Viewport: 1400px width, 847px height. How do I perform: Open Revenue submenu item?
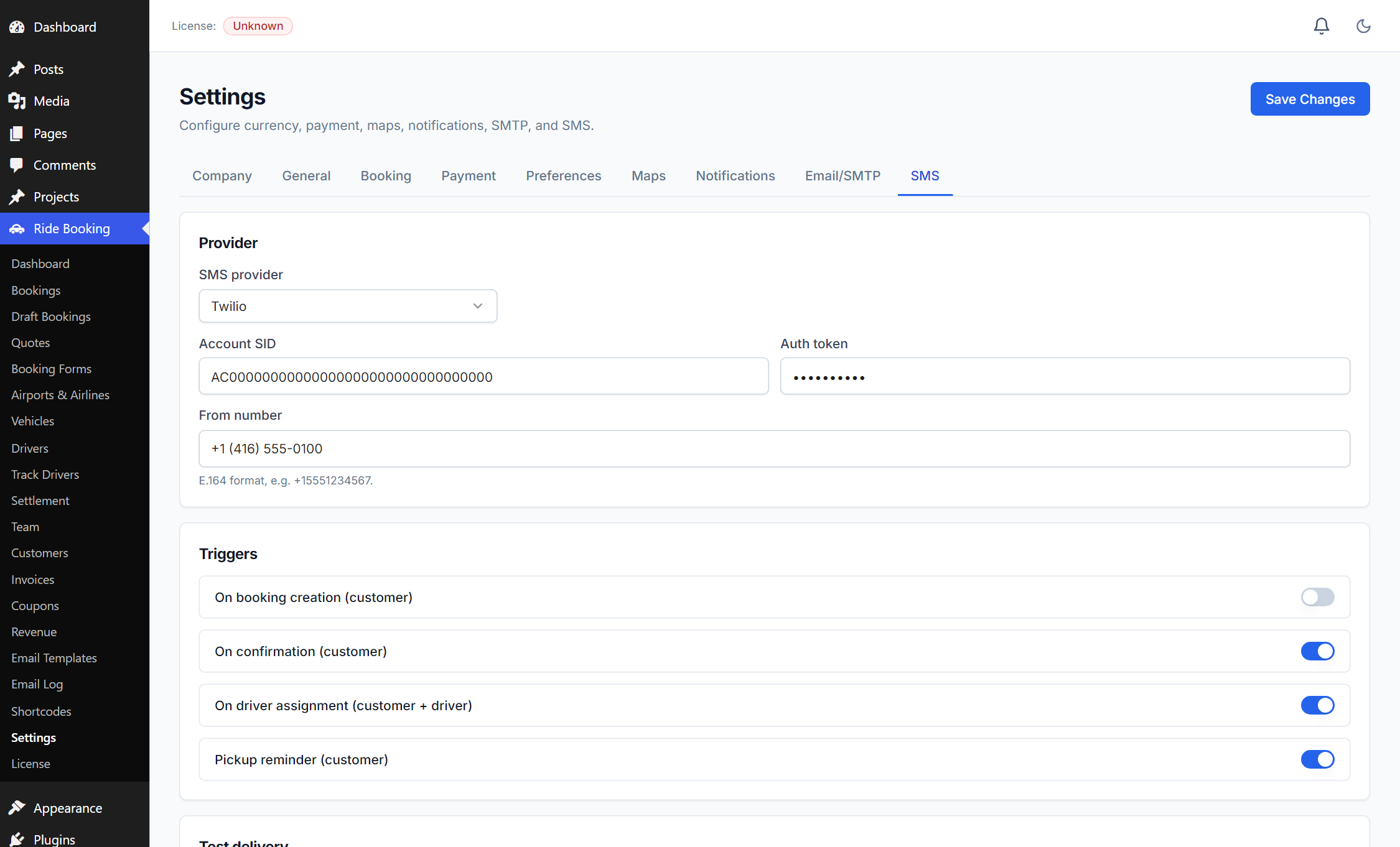pyautogui.click(x=34, y=632)
